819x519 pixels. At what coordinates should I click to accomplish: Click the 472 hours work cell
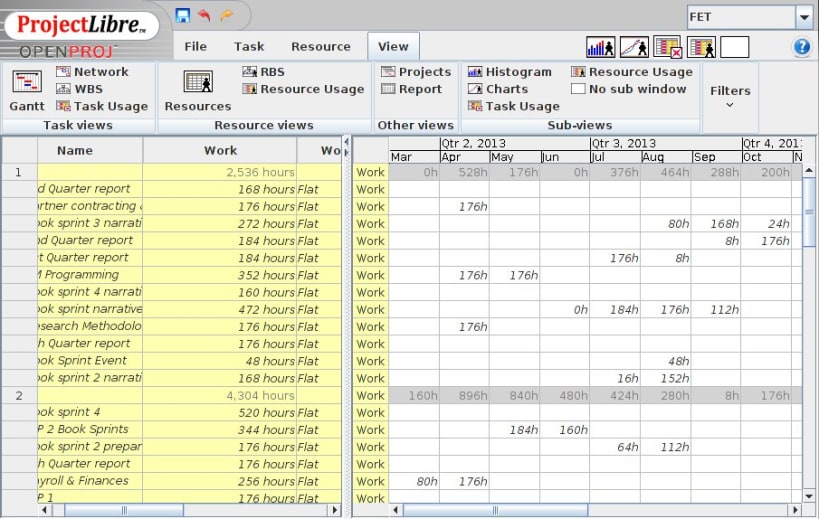point(220,309)
